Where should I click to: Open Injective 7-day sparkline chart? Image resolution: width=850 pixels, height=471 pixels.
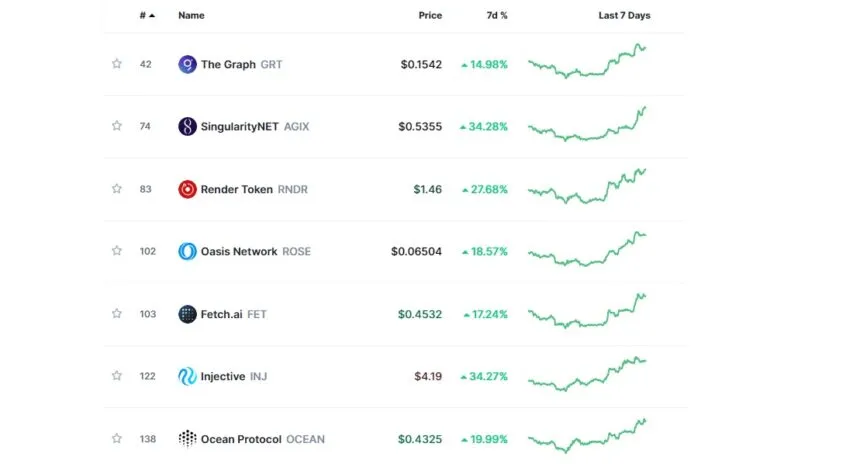click(587, 374)
